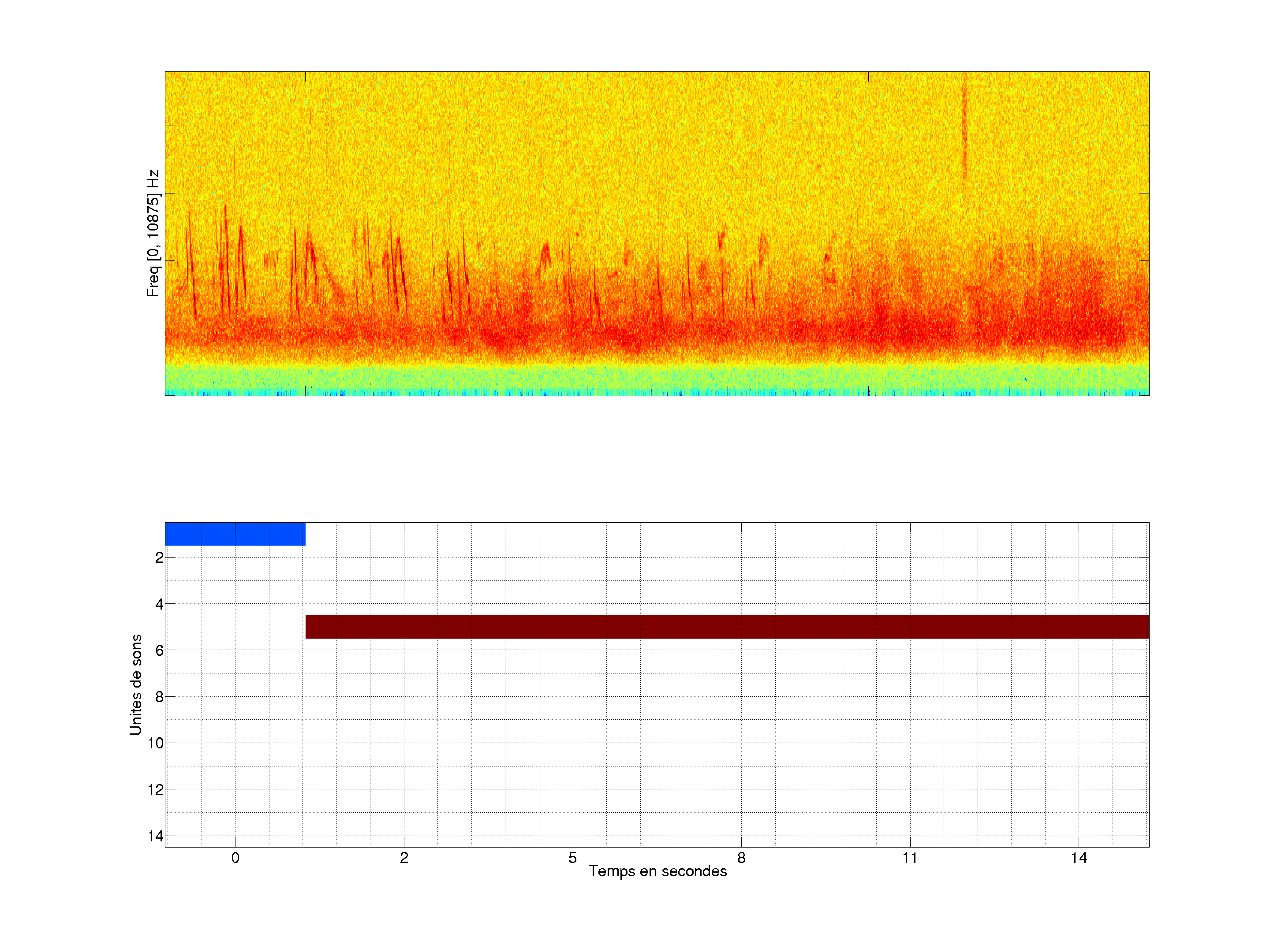Click x-axis tick label 0
Image resolution: width=1270 pixels, height=952 pixels.
235,858
